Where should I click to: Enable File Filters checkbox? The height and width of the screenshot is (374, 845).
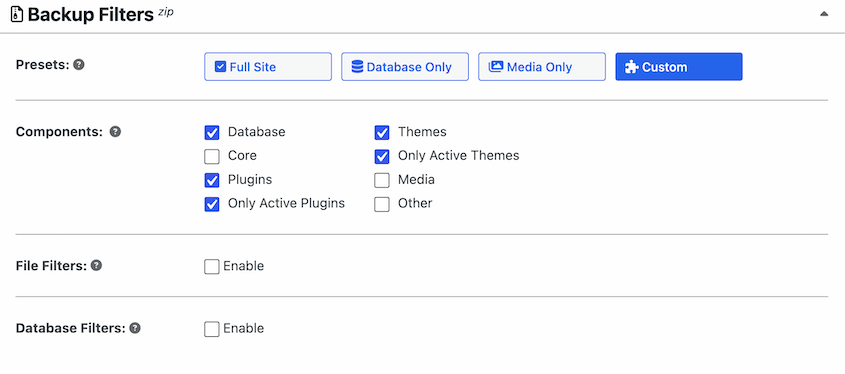(x=212, y=267)
